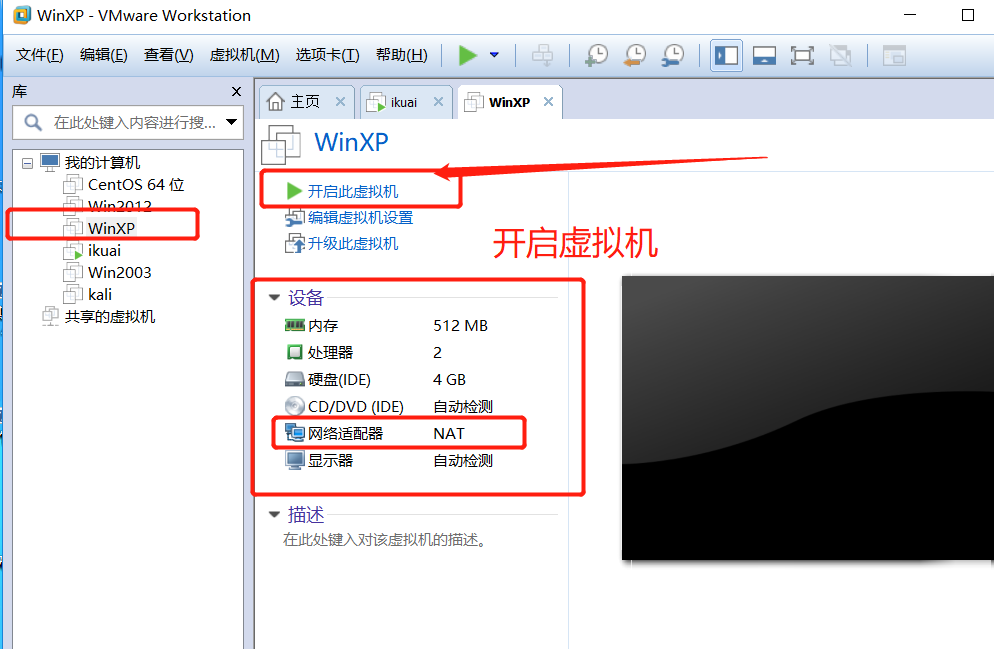The image size is (994, 649).
Task: Click the VM description text field
Action: click(x=384, y=540)
